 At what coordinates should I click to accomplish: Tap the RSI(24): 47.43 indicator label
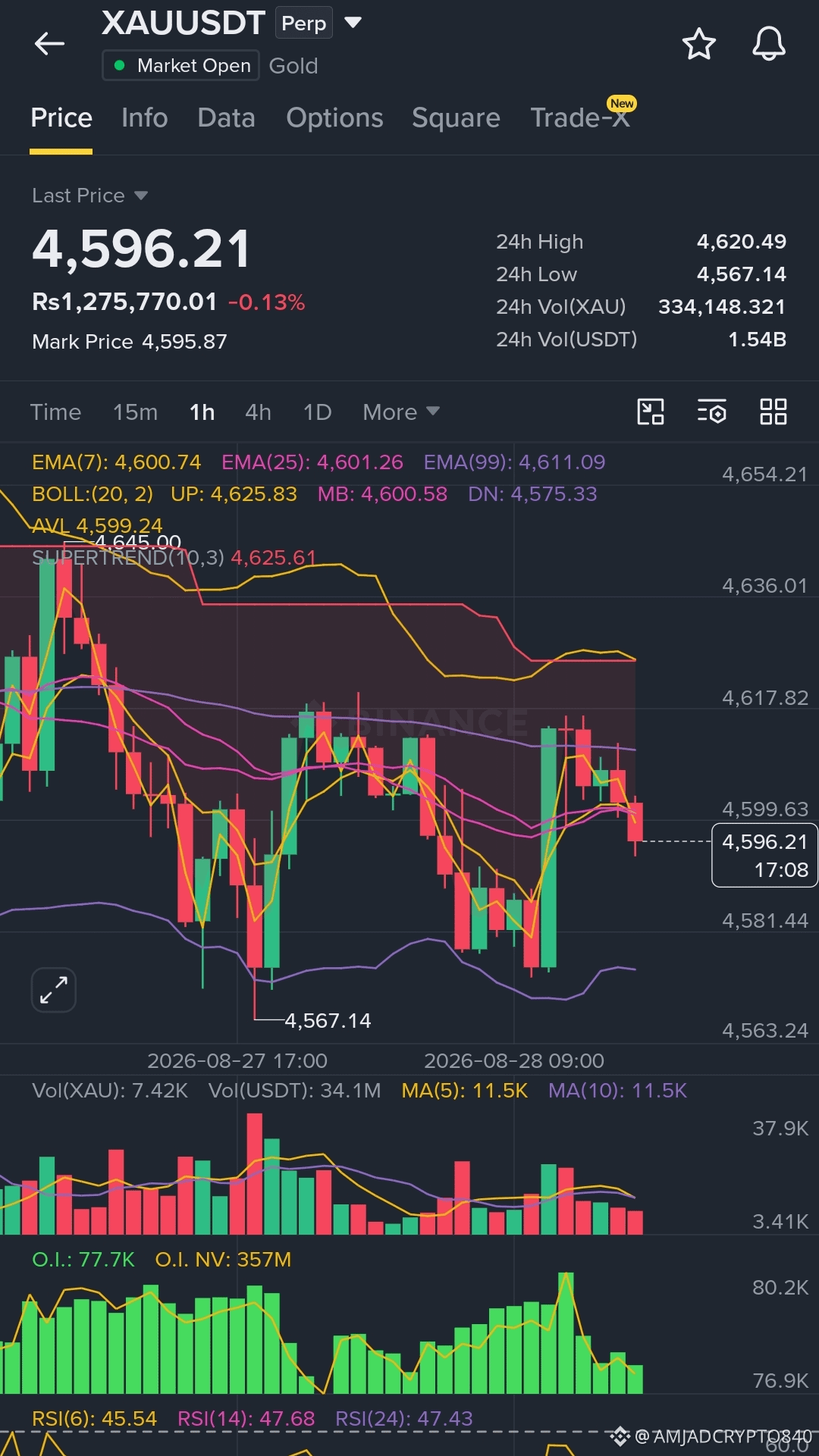403,1419
